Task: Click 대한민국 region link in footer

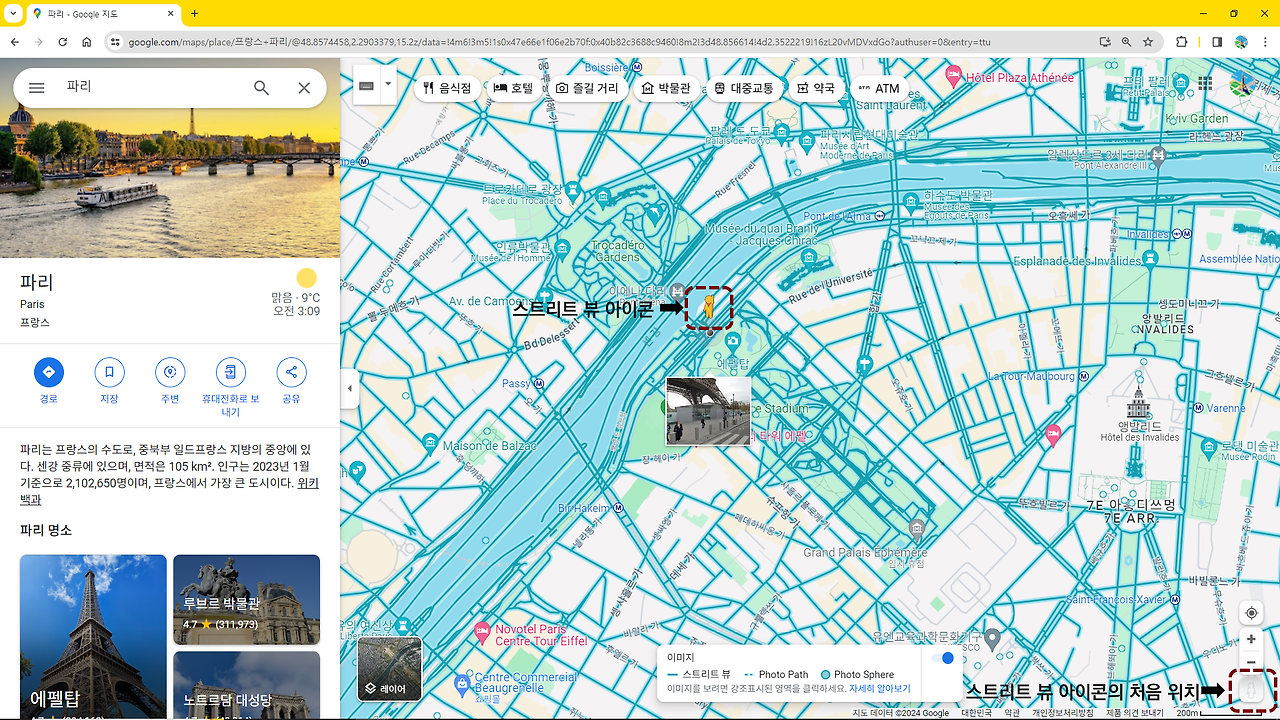Action: [x=977, y=713]
